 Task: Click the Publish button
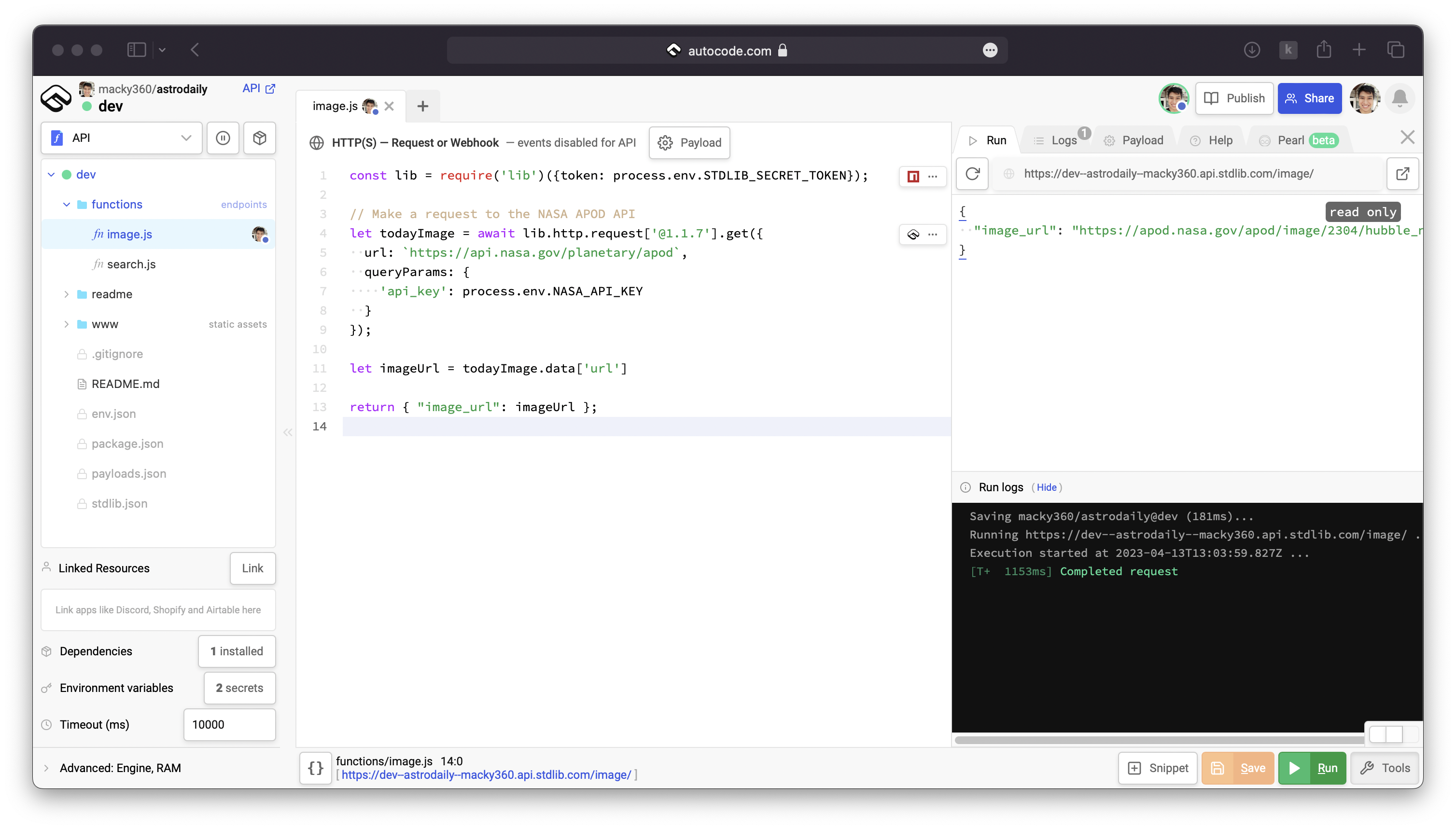click(1234, 98)
